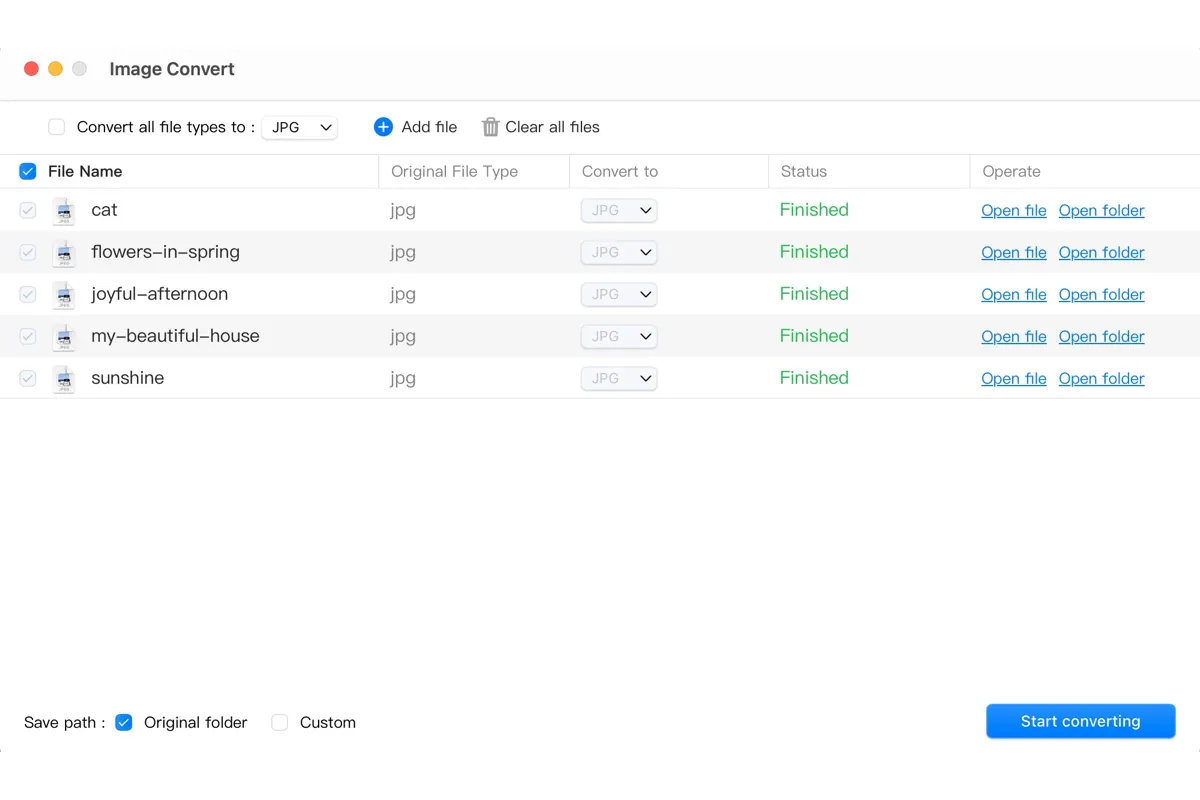Select the my-beautiful-house row checkbox

pyautogui.click(x=28, y=337)
